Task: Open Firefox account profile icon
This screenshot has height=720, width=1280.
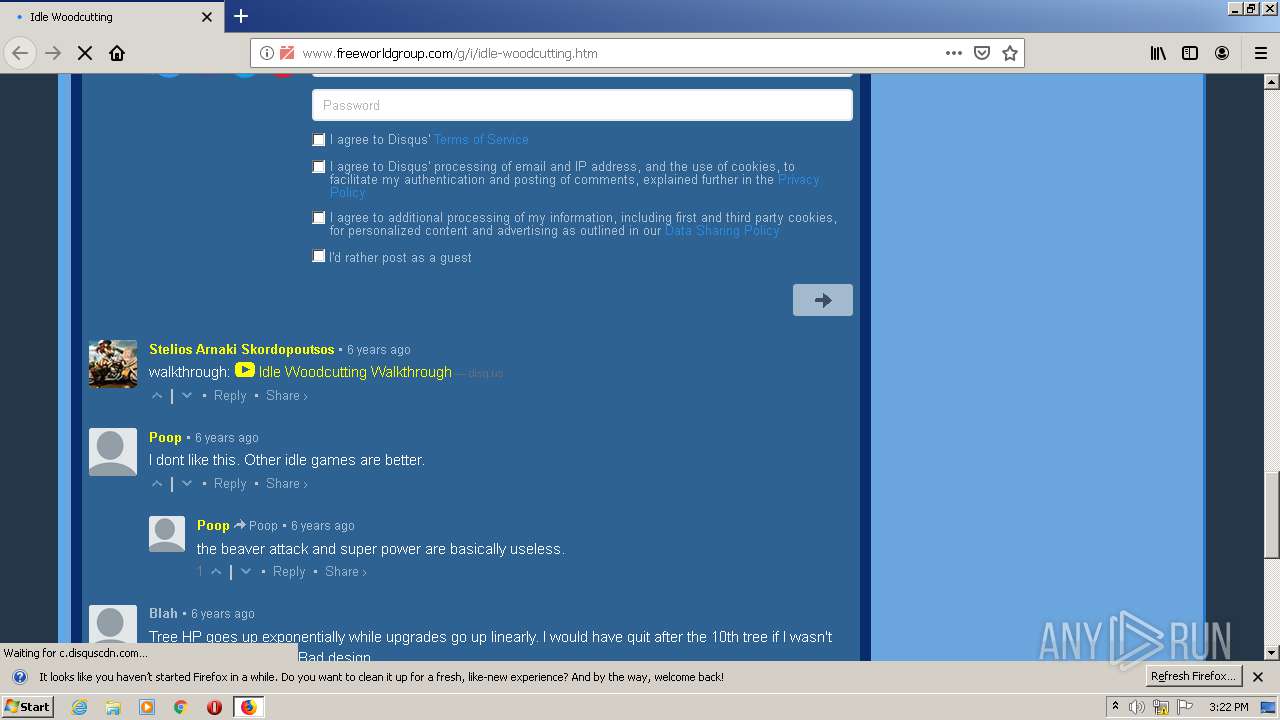Action: click(1222, 53)
